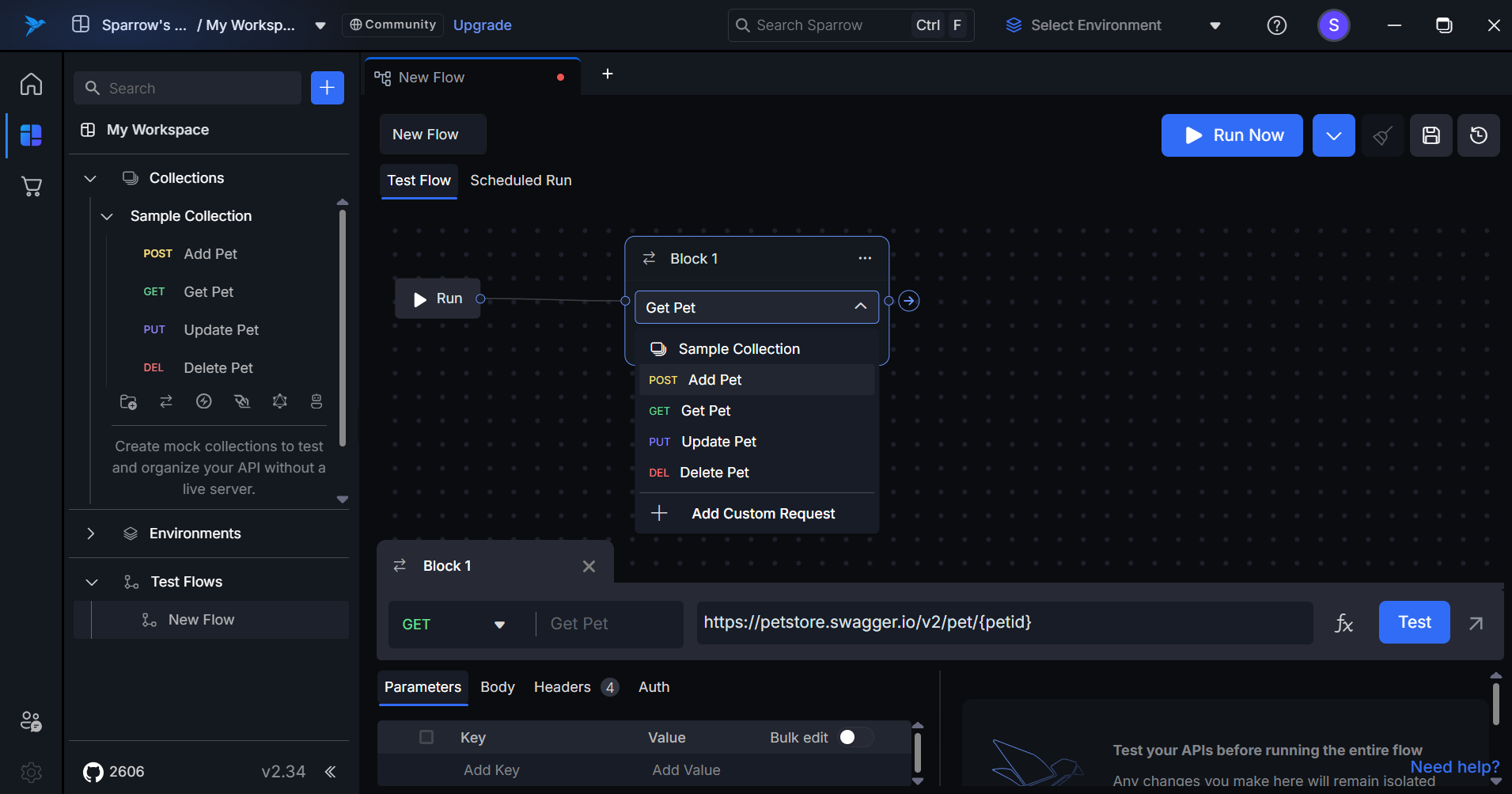Image resolution: width=1512 pixels, height=794 pixels.
Task: Expand the Environments section
Action: tap(91, 534)
